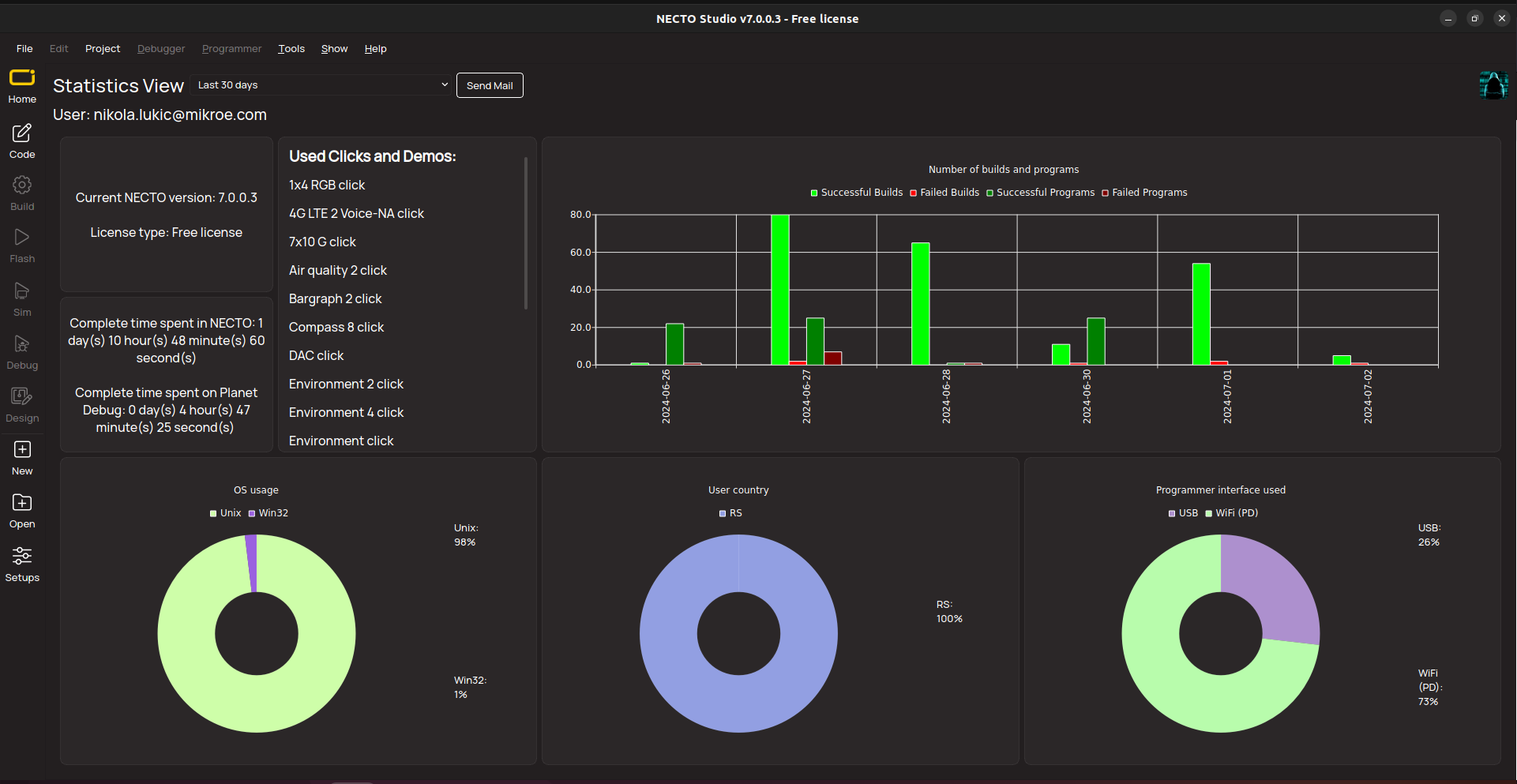Open the Home view in sidebar

(22, 86)
